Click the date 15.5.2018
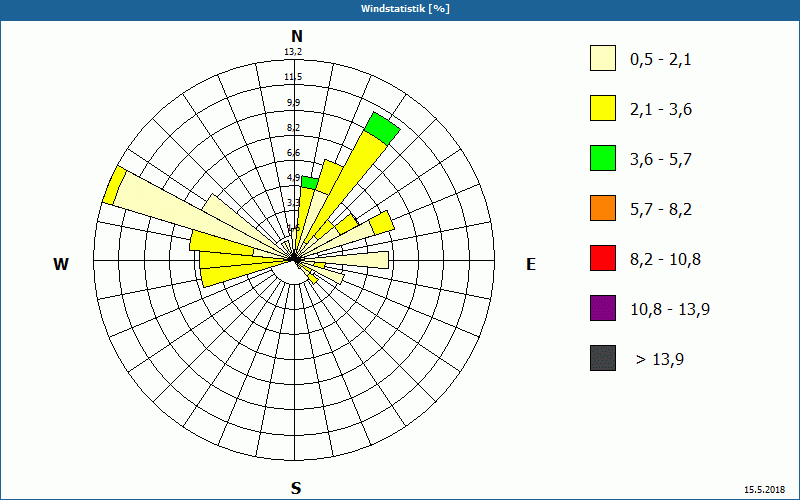Viewport: 800px width, 500px height. 764,489
